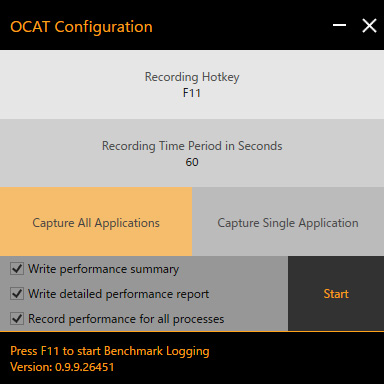Viewport: 384px width, 384px height.
Task: Click the Recording Hotkey label
Action: click(x=192, y=77)
